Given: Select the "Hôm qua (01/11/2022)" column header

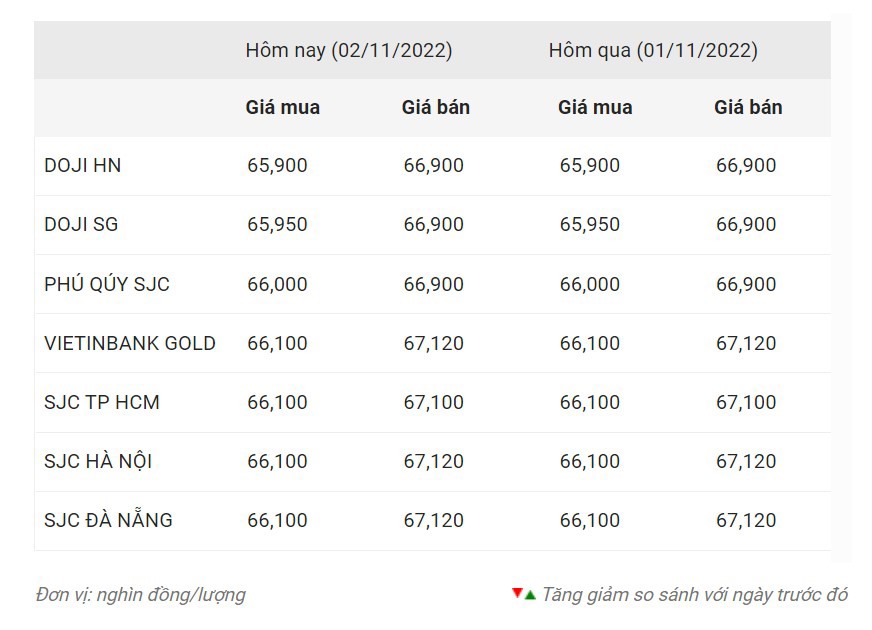Looking at the screenshot, I should [x=653, y=50].
